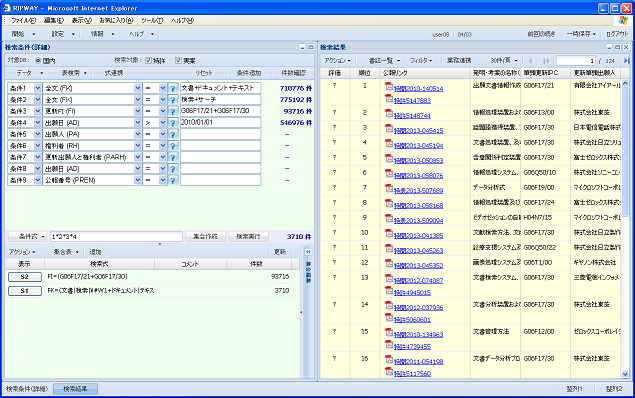The width and height of the screenshot is (635, 398).
Task: Open PDF icon beside 5148744 link
Action: [x=389, y=114]
